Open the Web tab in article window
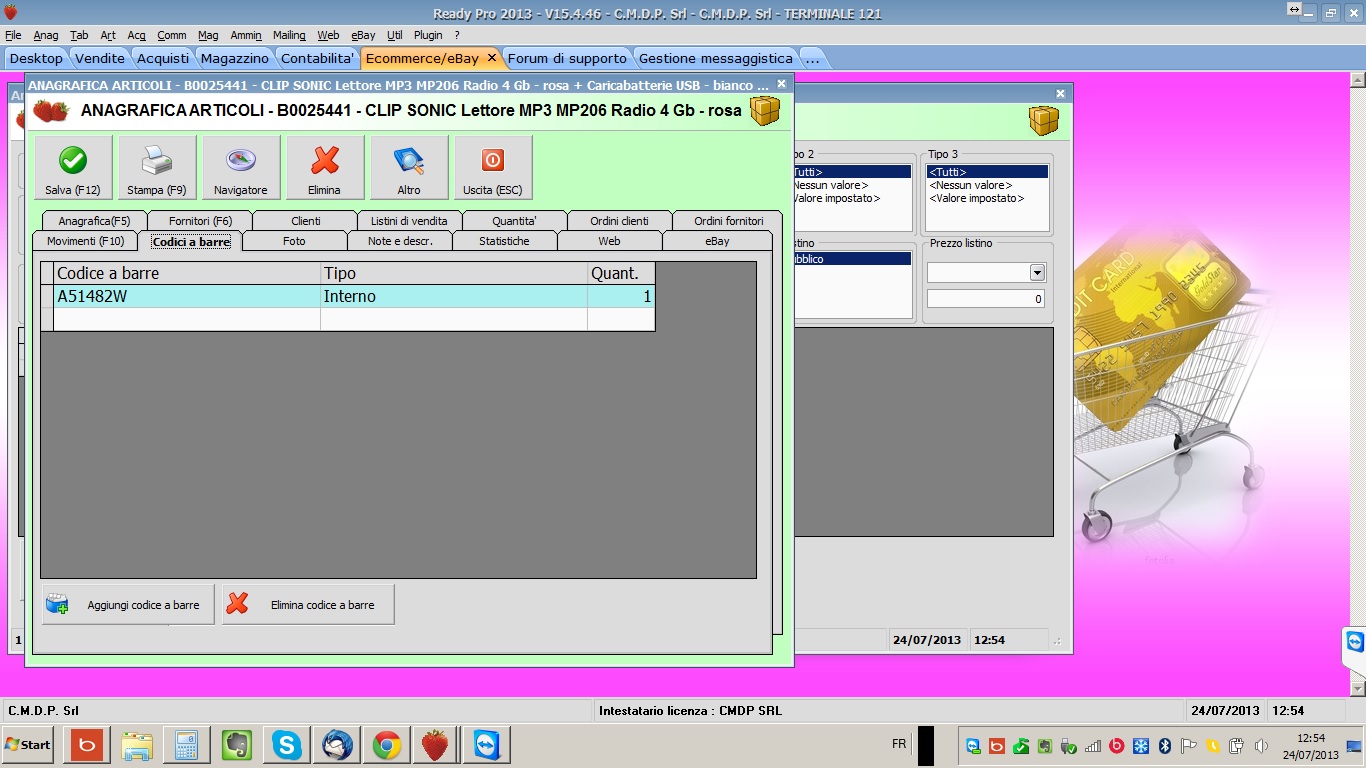 [x=609, y=241]
